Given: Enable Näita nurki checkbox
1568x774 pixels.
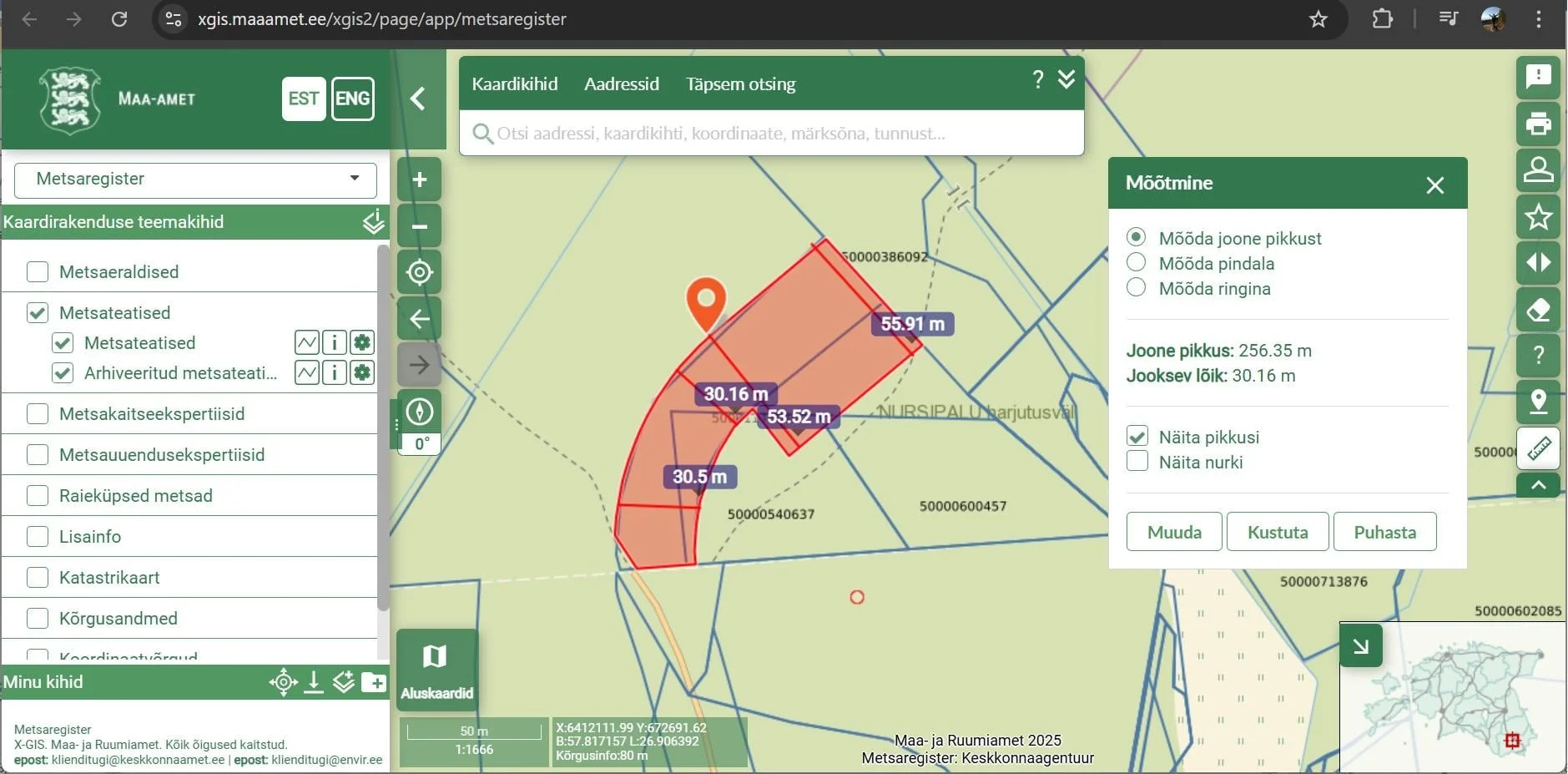Looking at the screenshot, I should coord(1137,461).
